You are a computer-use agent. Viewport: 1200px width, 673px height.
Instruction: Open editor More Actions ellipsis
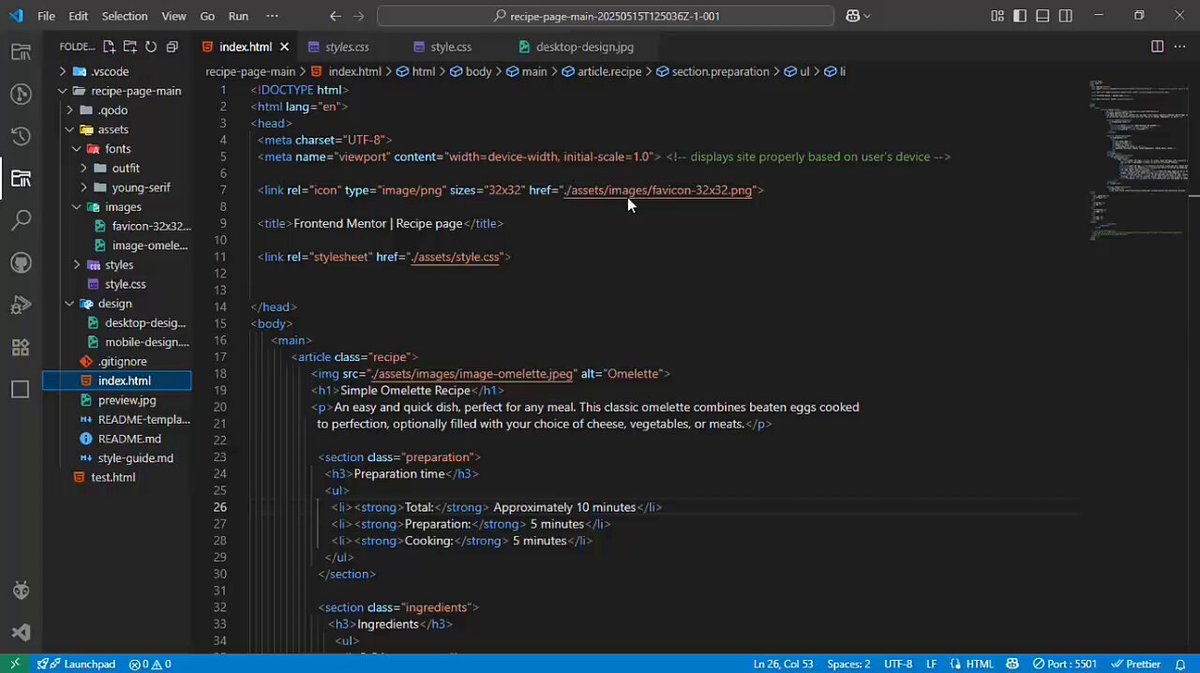(1181, 47)
